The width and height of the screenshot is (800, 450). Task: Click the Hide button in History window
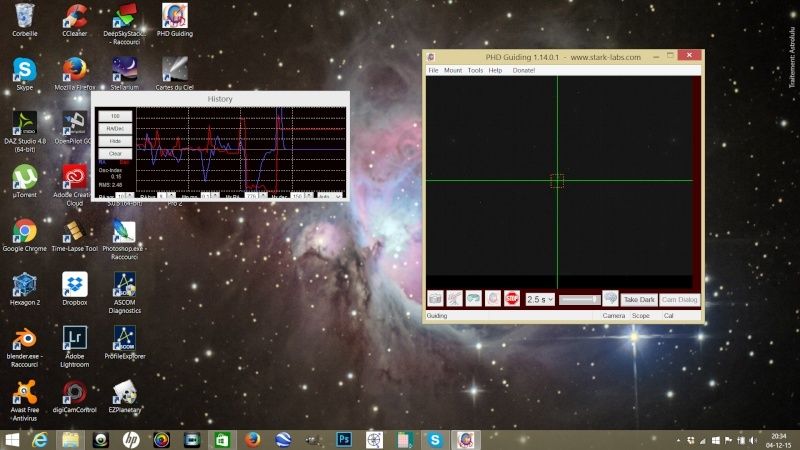[x=115, y=141]
